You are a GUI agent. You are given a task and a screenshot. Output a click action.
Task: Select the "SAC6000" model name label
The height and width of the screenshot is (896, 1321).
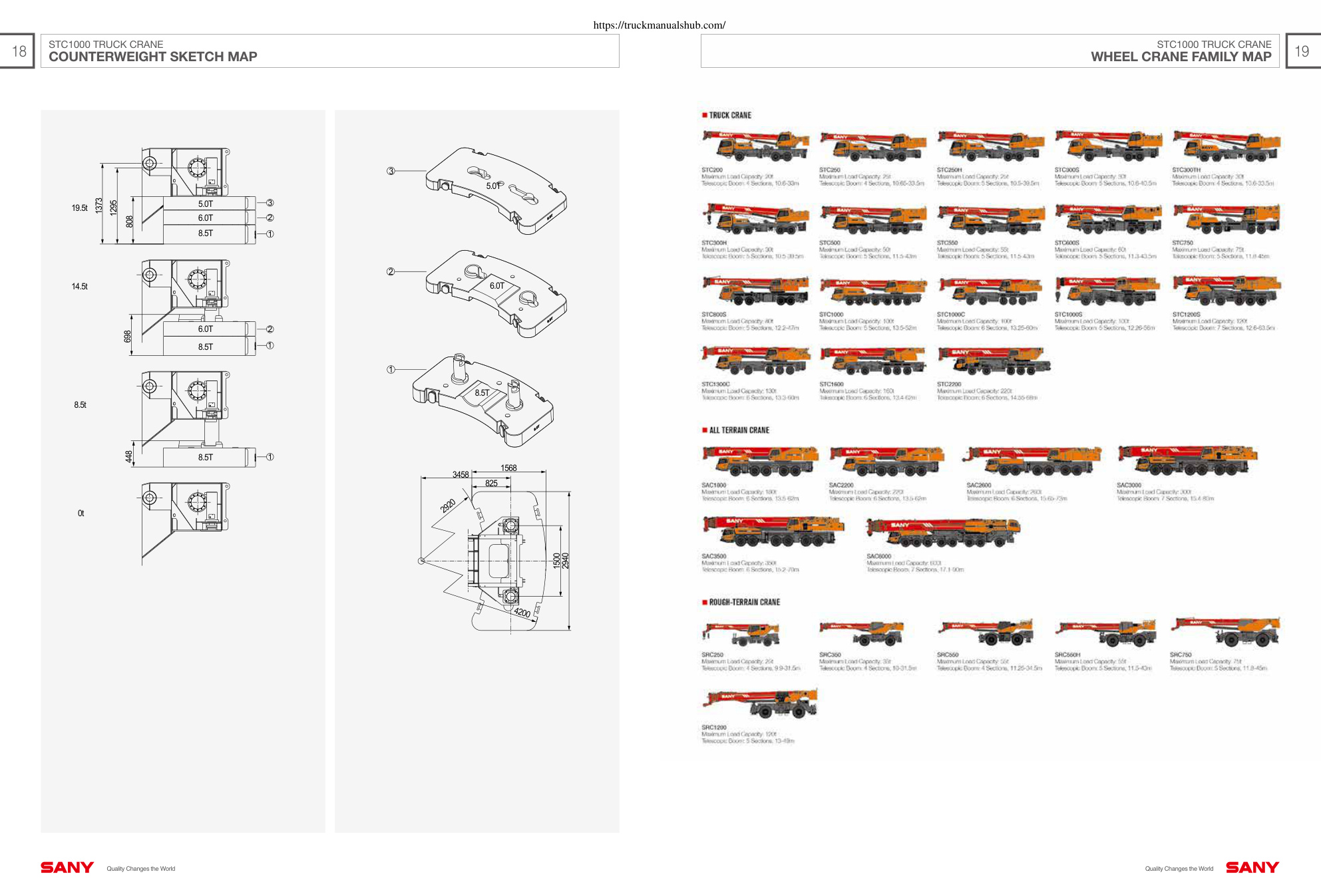[878, 557]
